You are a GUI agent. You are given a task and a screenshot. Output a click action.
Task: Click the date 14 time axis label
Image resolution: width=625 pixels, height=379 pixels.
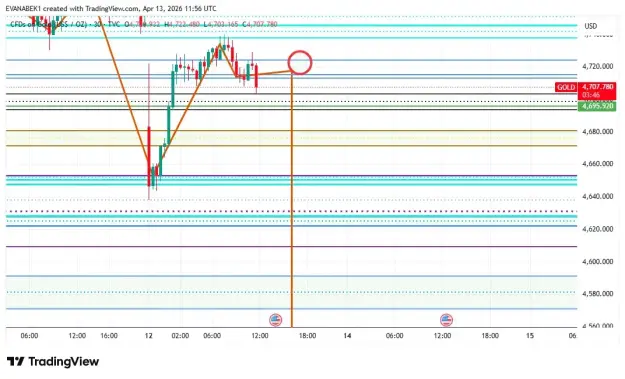347,336
